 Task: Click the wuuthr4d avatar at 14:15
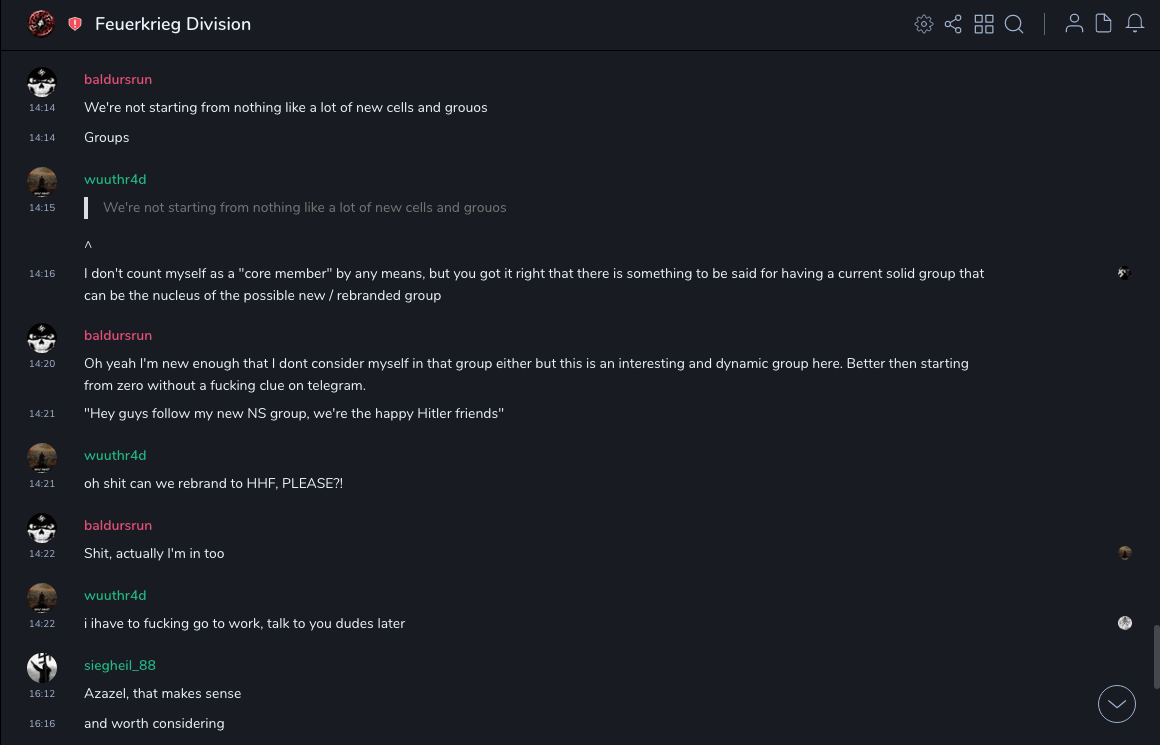pos(42,181)
